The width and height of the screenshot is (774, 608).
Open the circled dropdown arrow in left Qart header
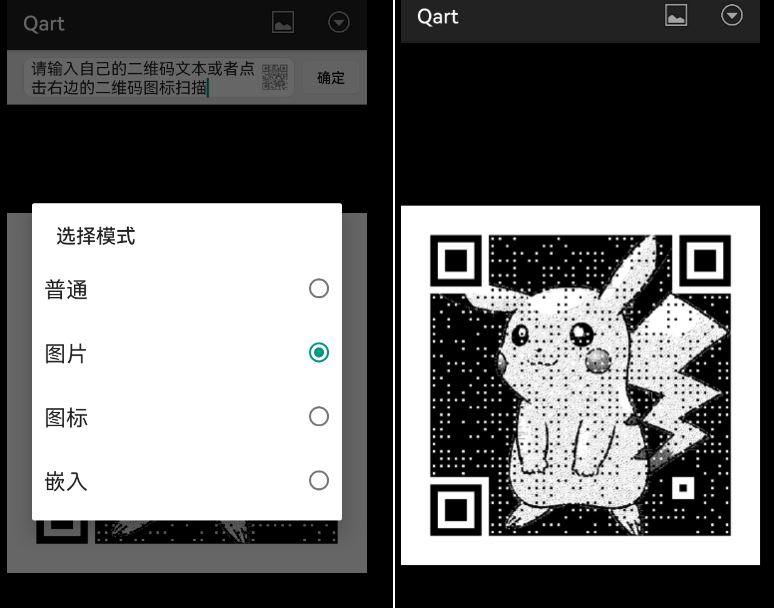click(339, 23)
